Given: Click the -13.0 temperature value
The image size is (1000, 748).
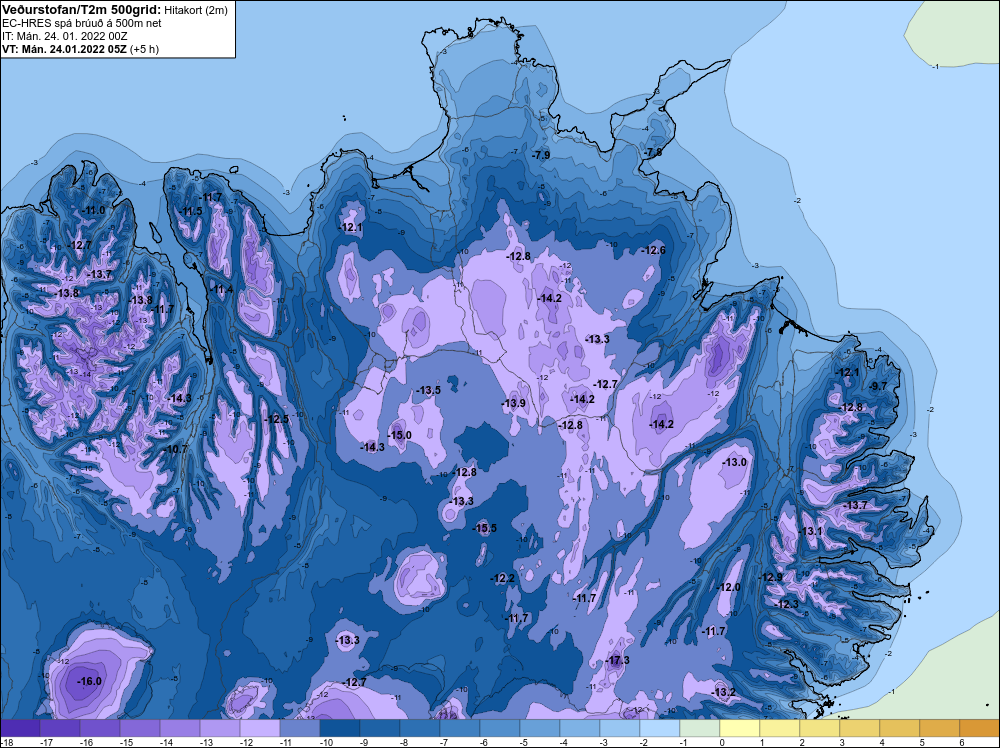Looking at the screenshot, I should (x=735, y=462).
